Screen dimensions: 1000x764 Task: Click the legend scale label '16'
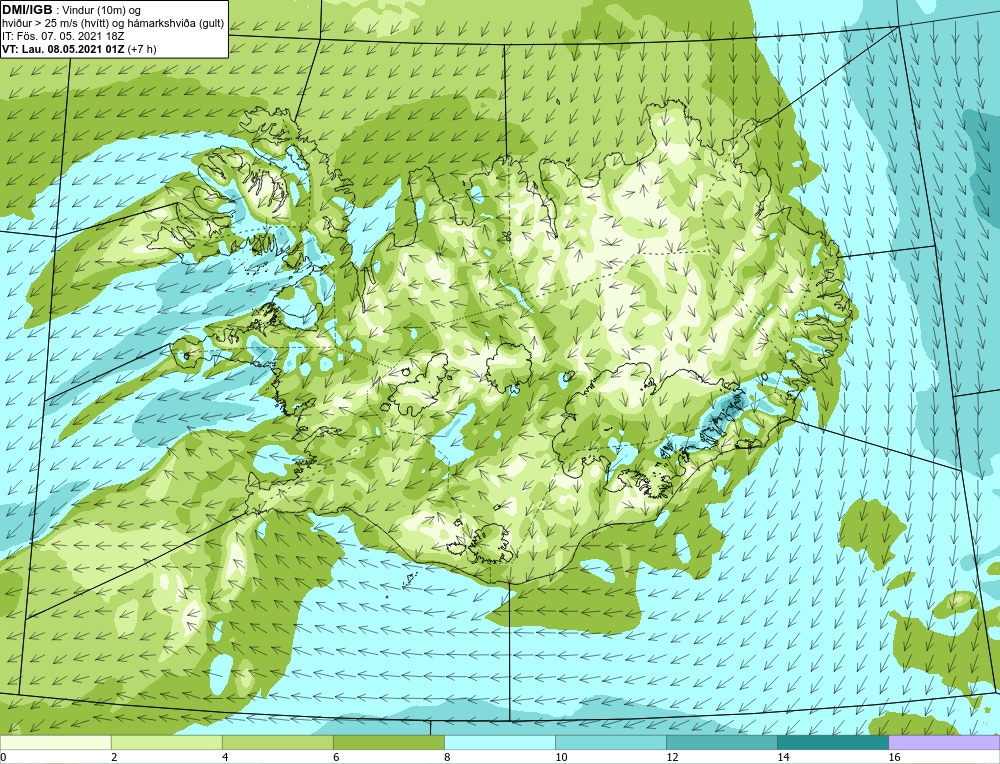point(894,757)
